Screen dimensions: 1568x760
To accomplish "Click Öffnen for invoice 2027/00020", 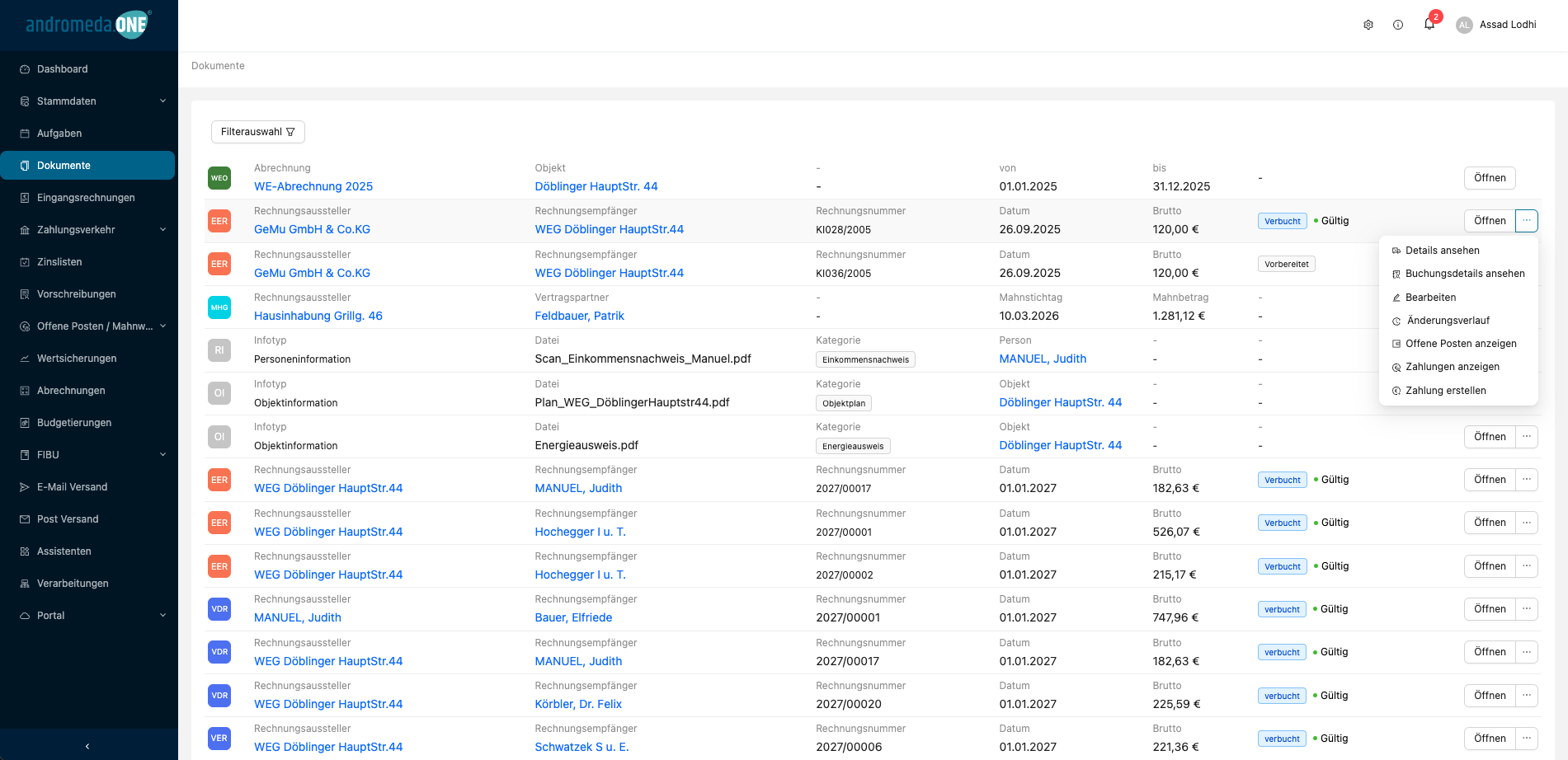I will coord(1490,696).
